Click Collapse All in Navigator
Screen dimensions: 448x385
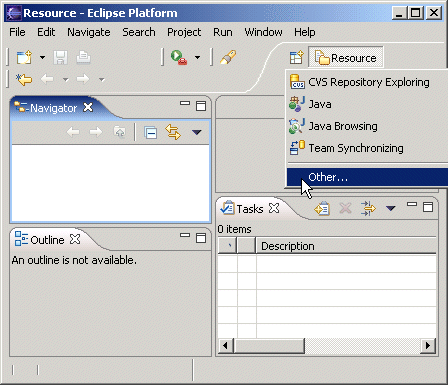click(x=150, y=132)
